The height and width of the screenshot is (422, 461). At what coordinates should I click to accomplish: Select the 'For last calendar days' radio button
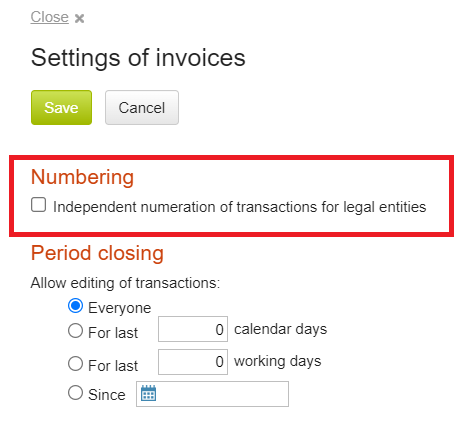75,331
